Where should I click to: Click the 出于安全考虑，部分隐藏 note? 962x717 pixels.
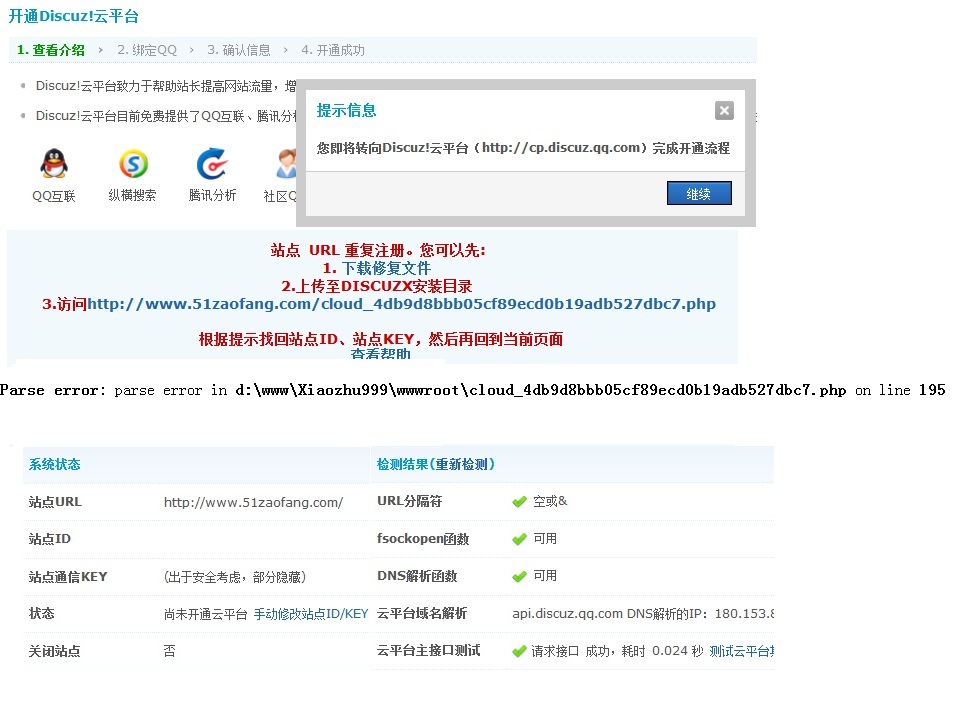pos(235,577)
